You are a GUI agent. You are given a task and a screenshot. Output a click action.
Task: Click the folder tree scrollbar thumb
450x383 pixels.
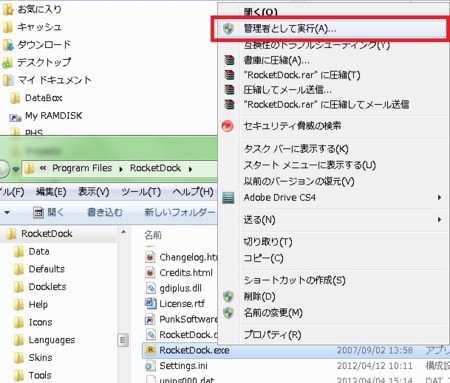[123, 340]
